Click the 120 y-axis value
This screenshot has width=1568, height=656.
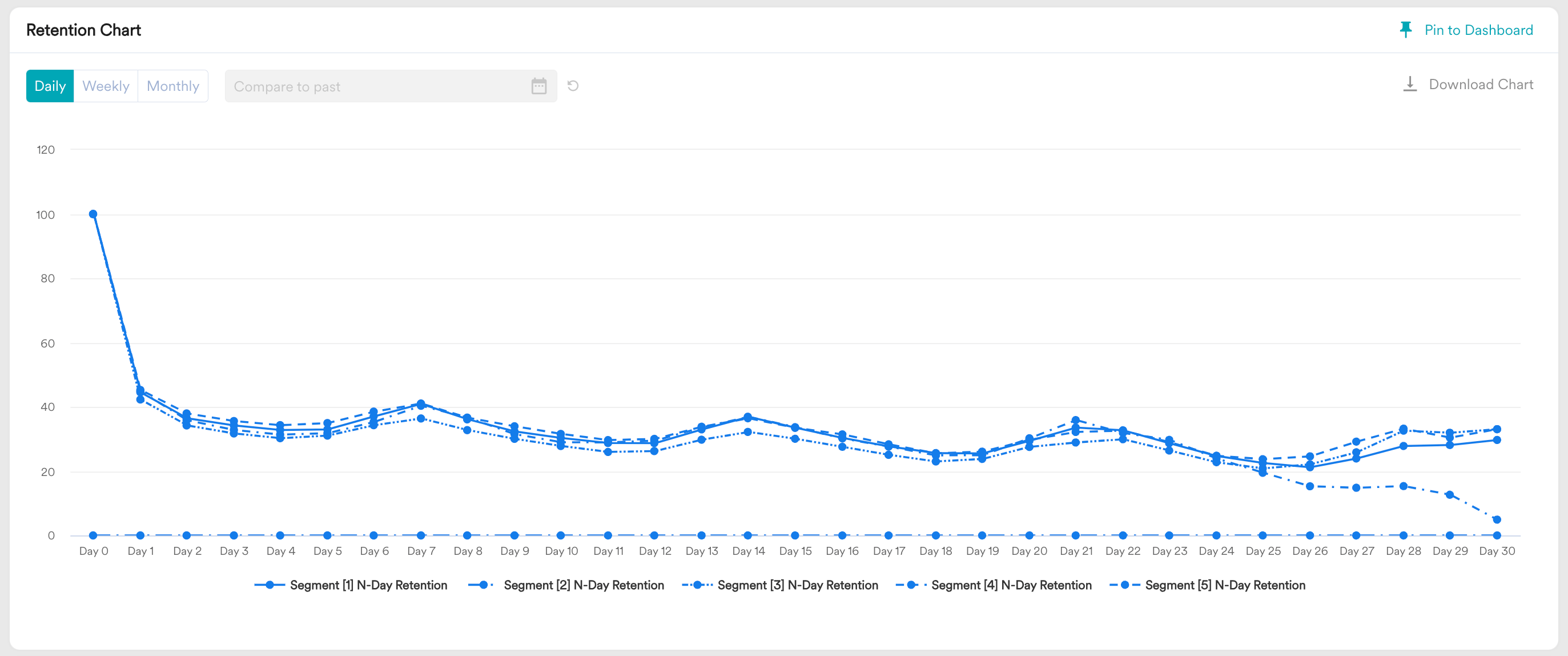[x=46, y=150]
